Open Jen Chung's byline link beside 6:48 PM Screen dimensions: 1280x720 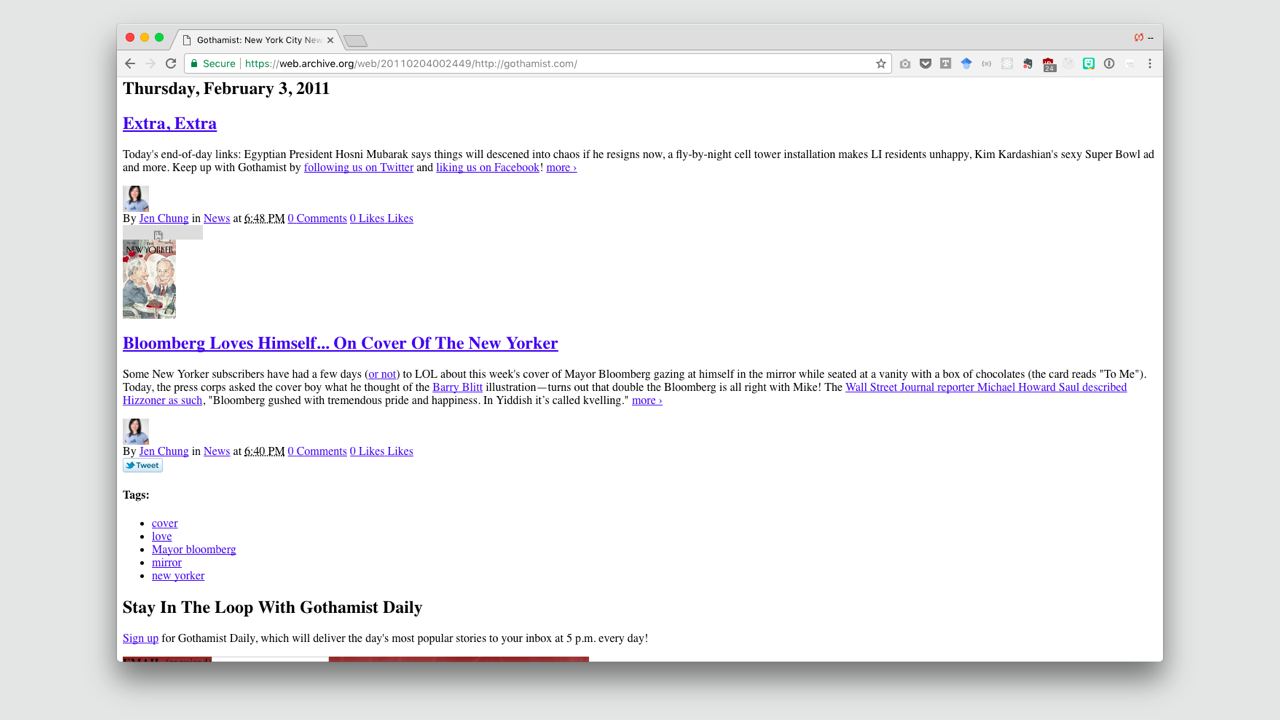(164, 218)
